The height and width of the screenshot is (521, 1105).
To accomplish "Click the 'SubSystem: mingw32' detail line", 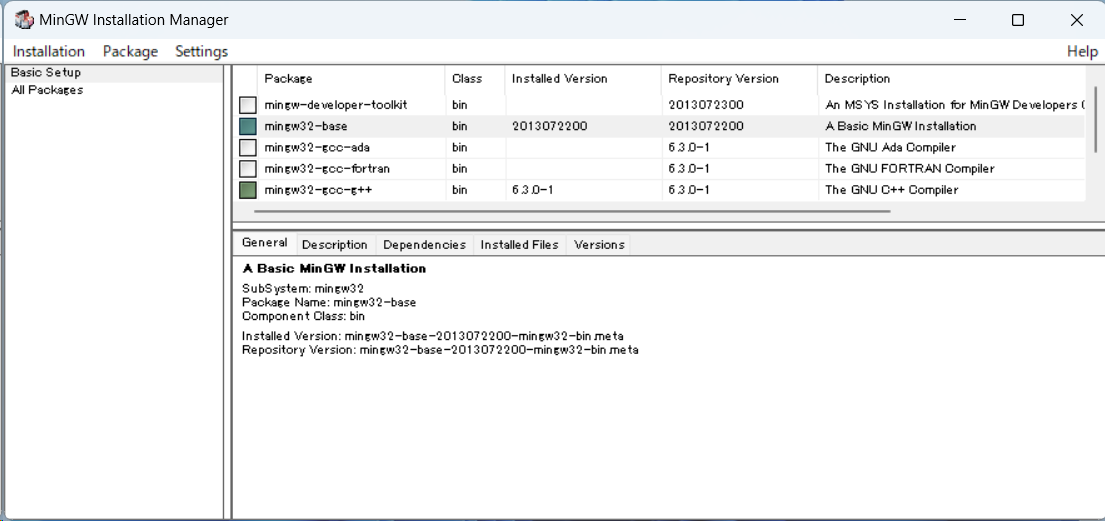I will point(303,288).
